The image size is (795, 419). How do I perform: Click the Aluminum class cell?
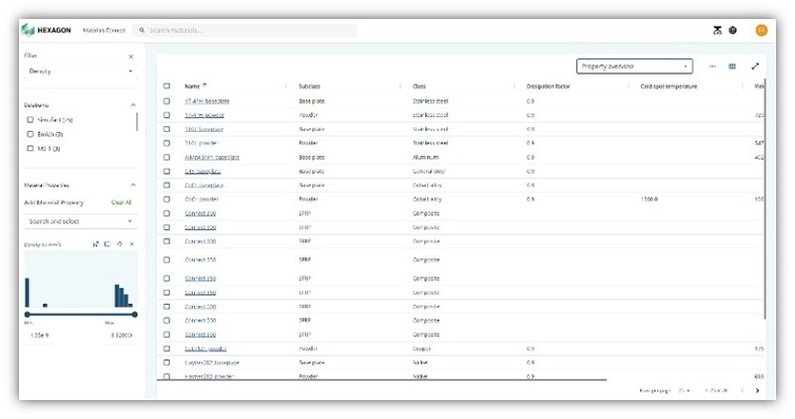425,157
